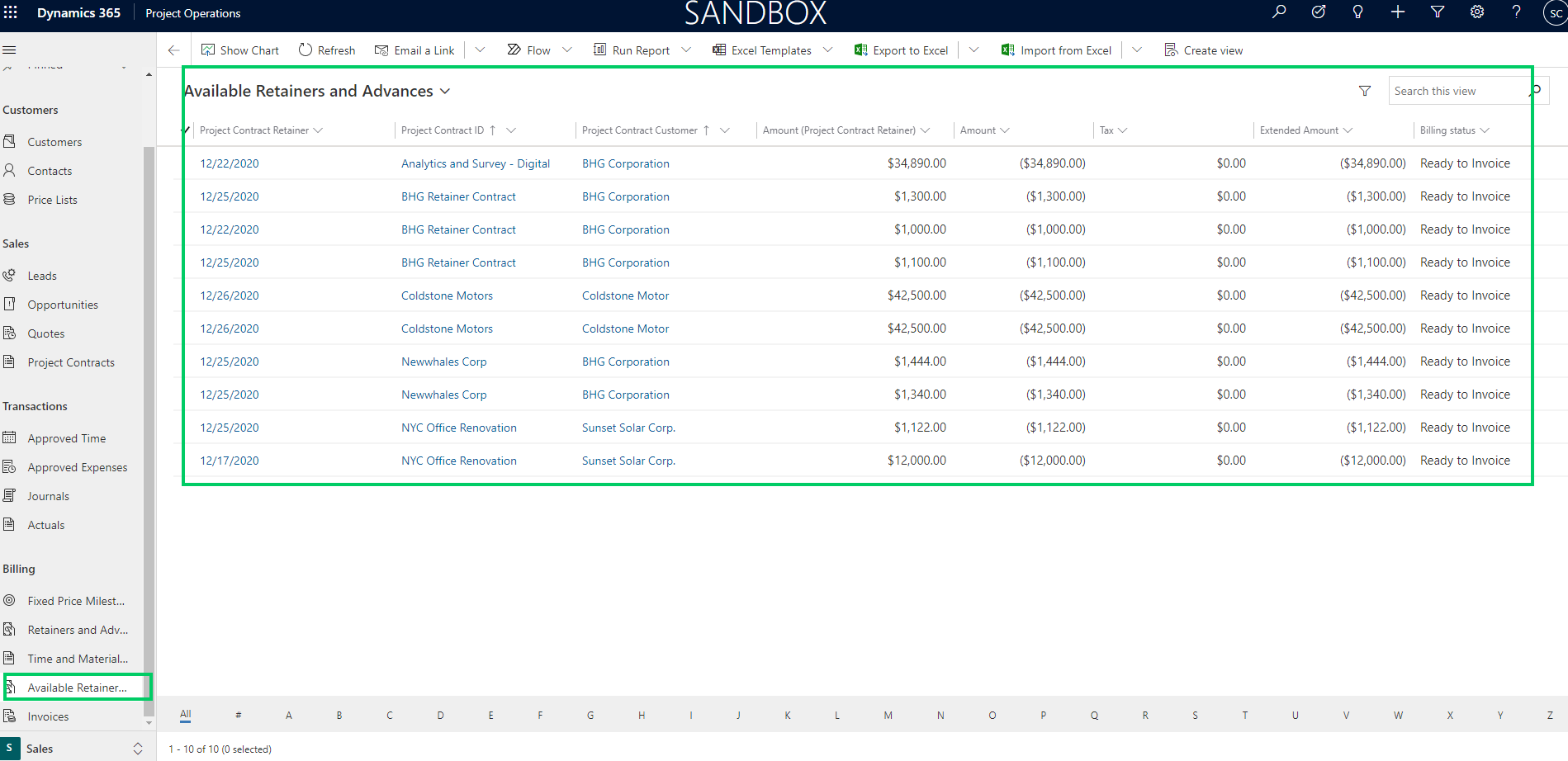This screenshot has width=1568, height=761.
Task: Click the Export to Excel button
Action: 902,50
